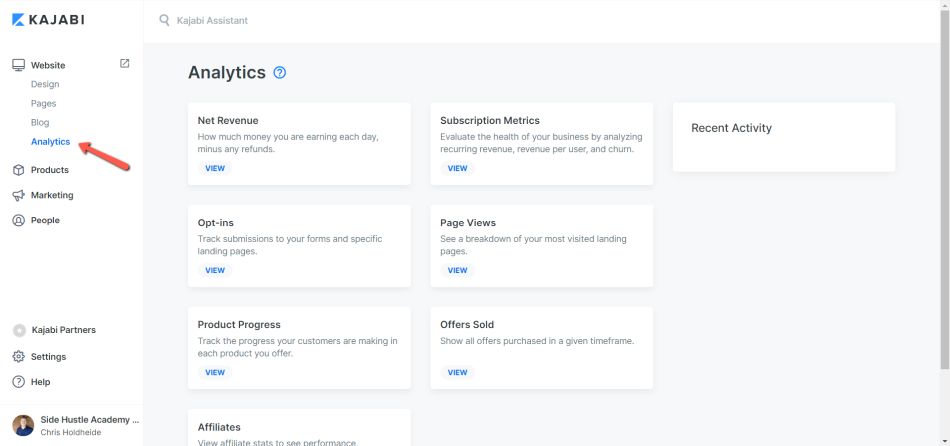
Task: View the Net Revenue report
Action: click(x=215, y=168)
